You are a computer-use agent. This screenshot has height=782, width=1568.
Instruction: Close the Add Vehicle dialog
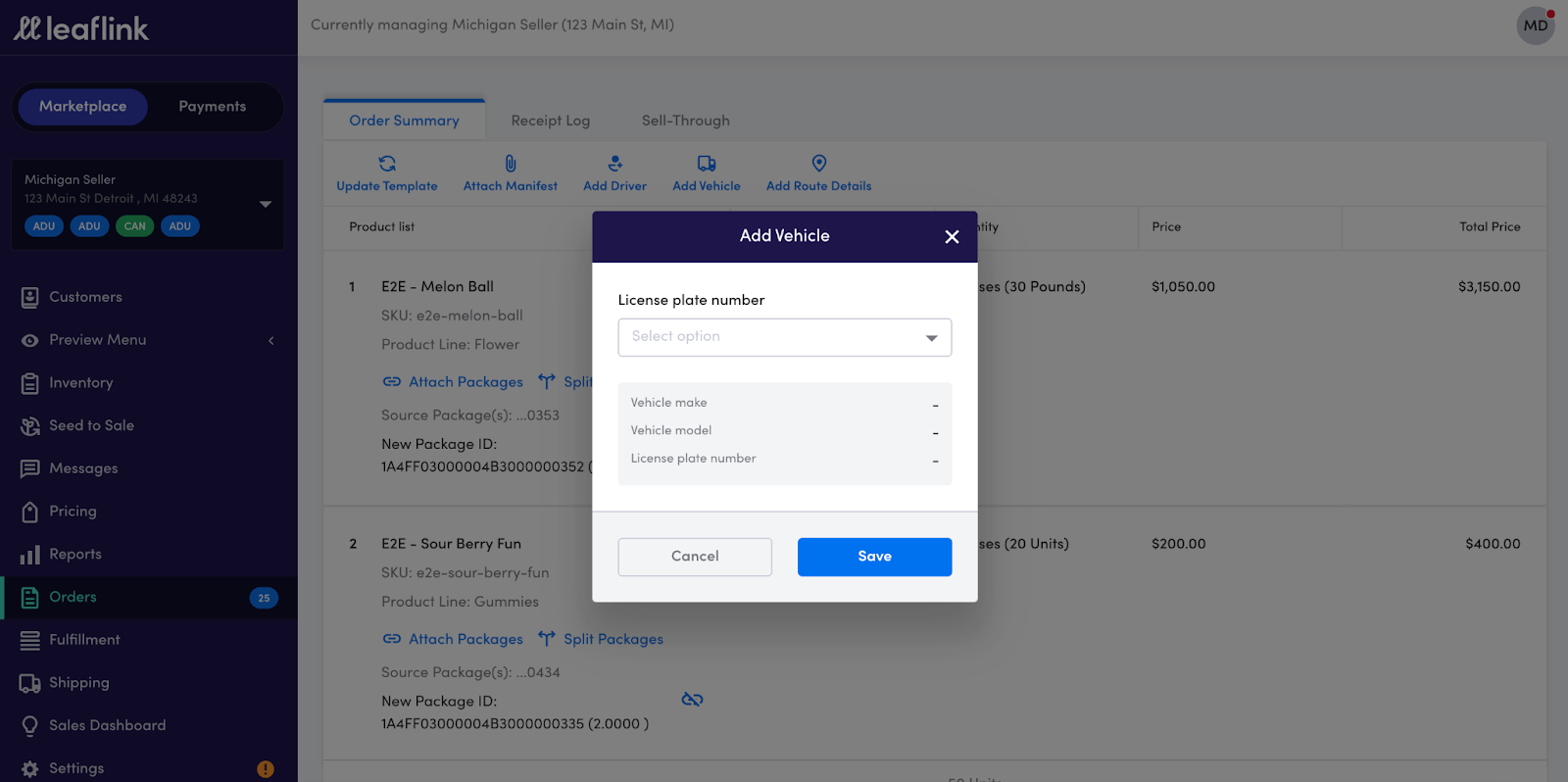[952, 237]
